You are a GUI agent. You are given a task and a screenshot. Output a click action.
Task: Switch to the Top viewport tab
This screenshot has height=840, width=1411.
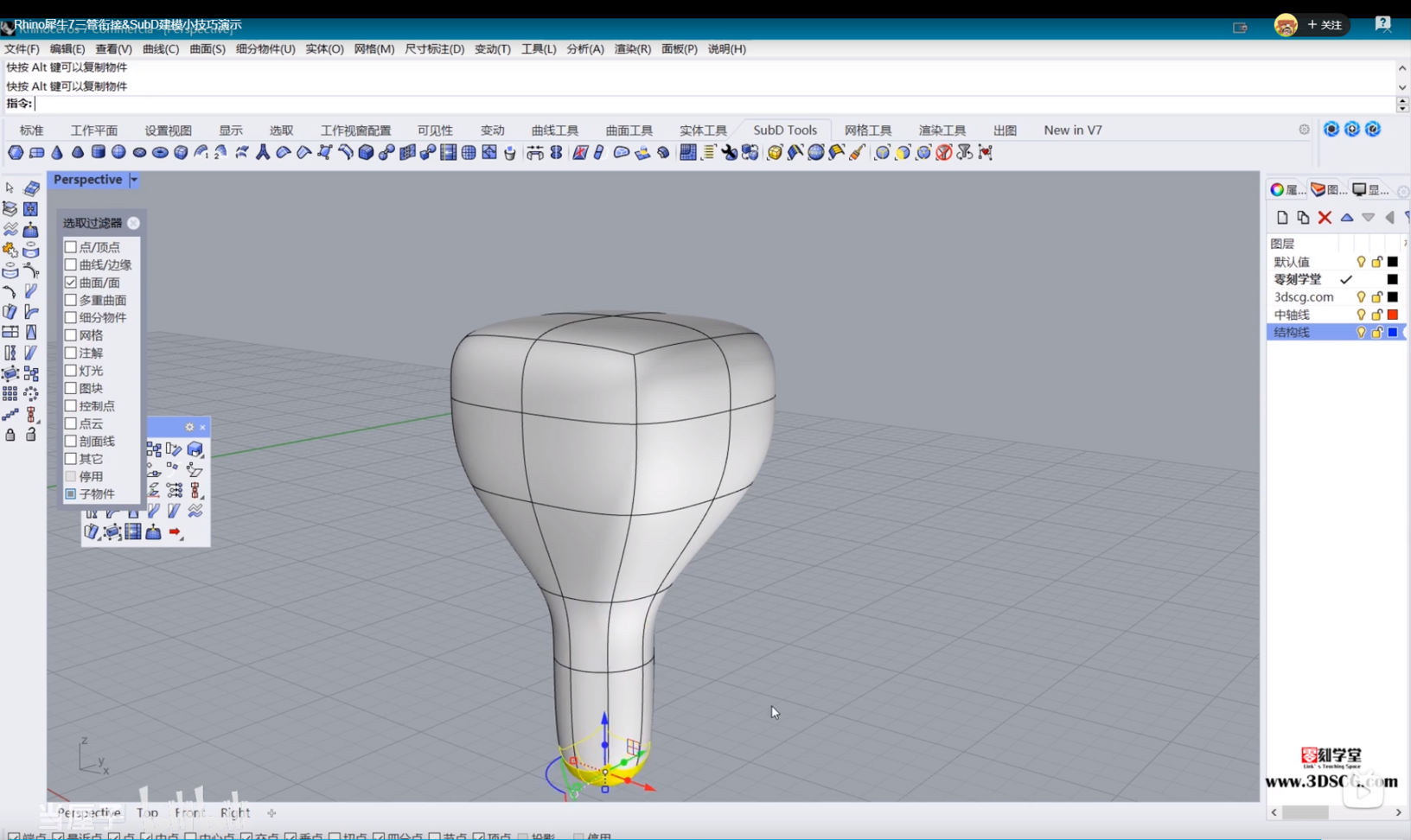click(x=147, y=812)
